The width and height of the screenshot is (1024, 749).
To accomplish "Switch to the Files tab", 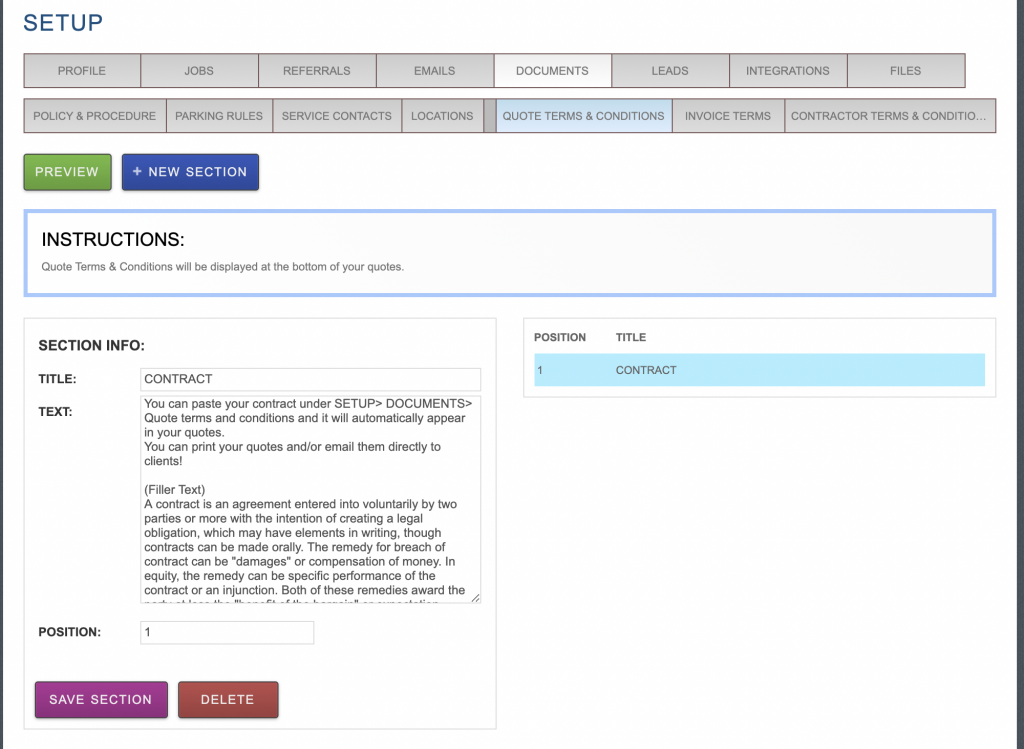I will [906, 71].
